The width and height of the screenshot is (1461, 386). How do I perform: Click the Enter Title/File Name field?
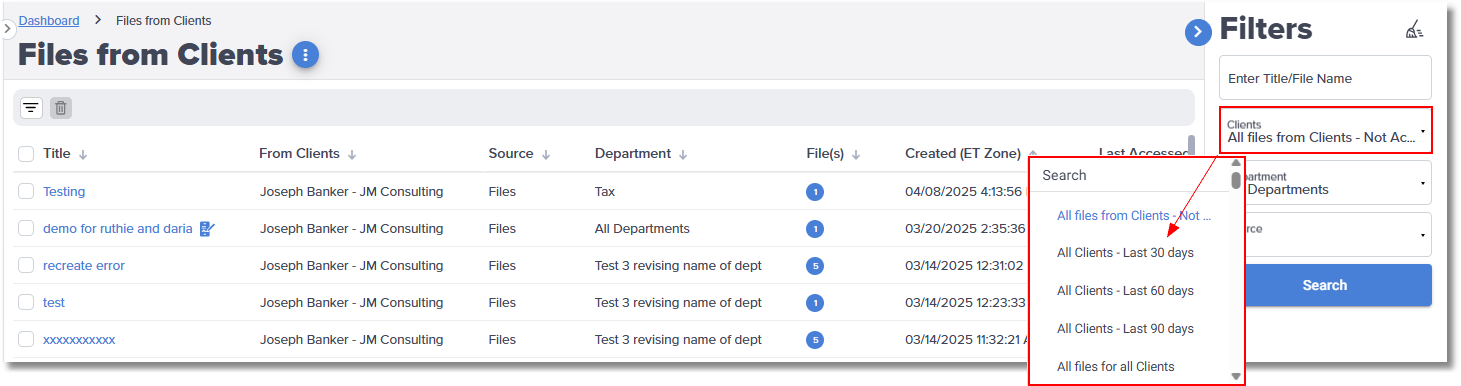pyautogui.click(x=1325, y=78)
